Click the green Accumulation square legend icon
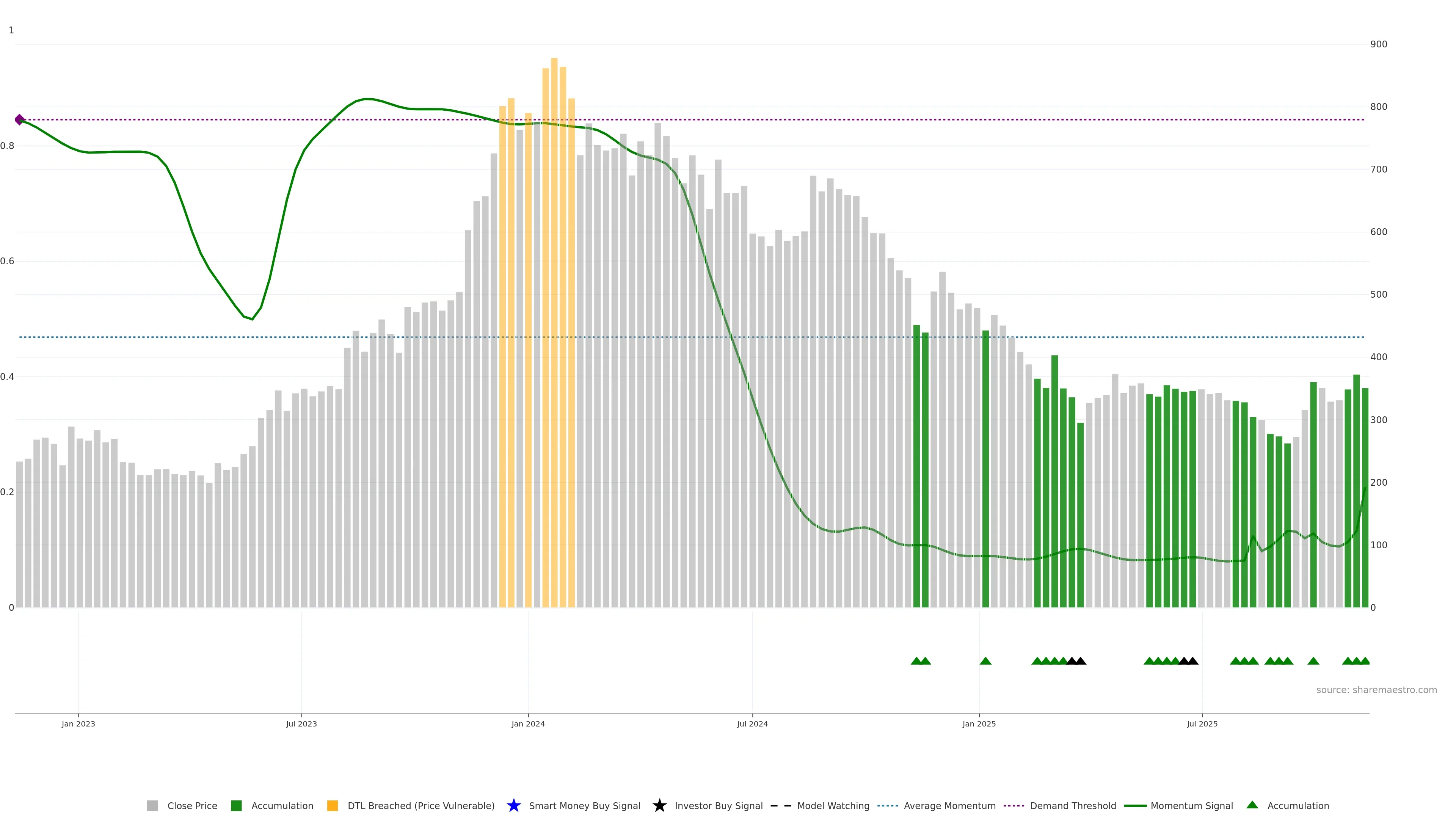Image resolution: width=1456 pixels, height=819 pixels. [x=236, y=805]
